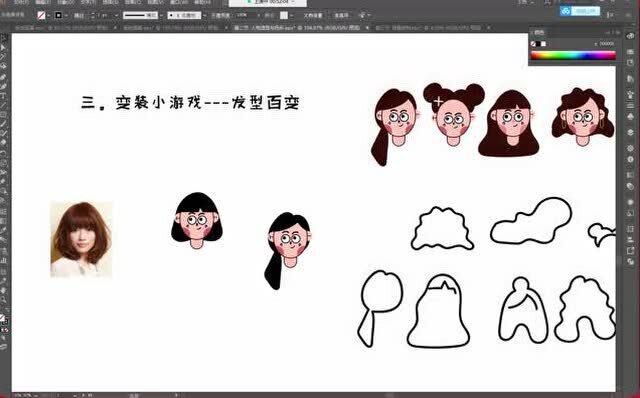
Task: Select the Direct Selection arrow tool
Action: [4, 48]
